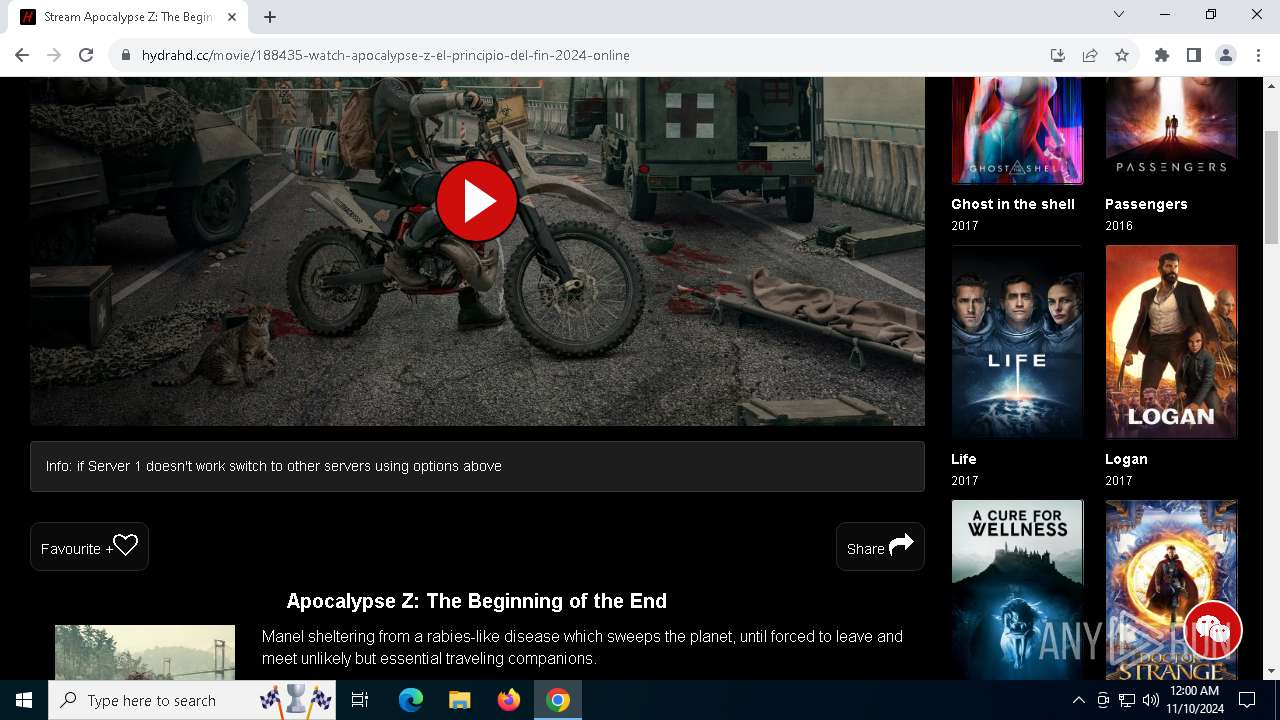
Task: Click the Chrome taskbar icon
Action: pos(558,700)
